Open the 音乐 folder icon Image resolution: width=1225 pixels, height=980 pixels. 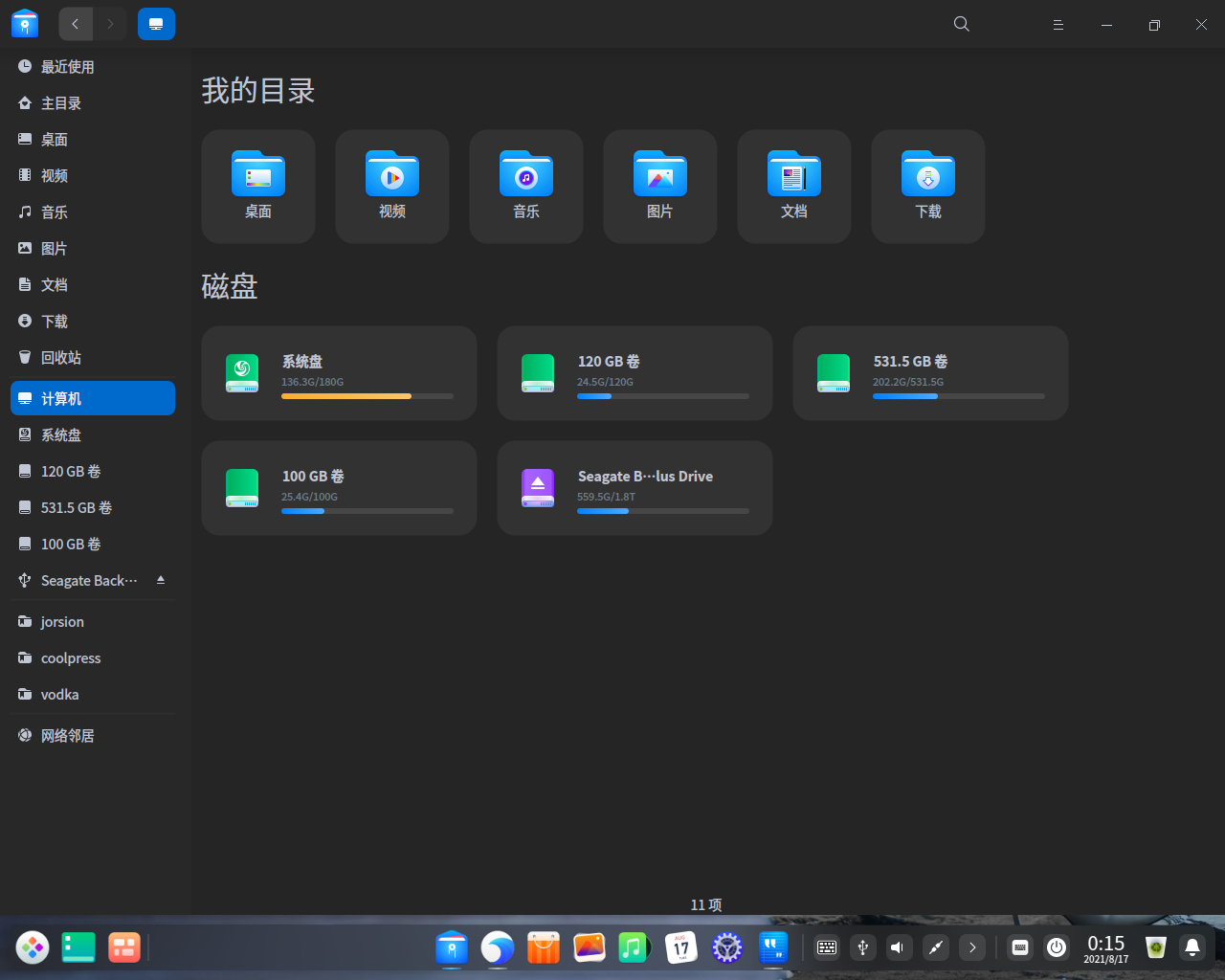[x=526, y=175]
